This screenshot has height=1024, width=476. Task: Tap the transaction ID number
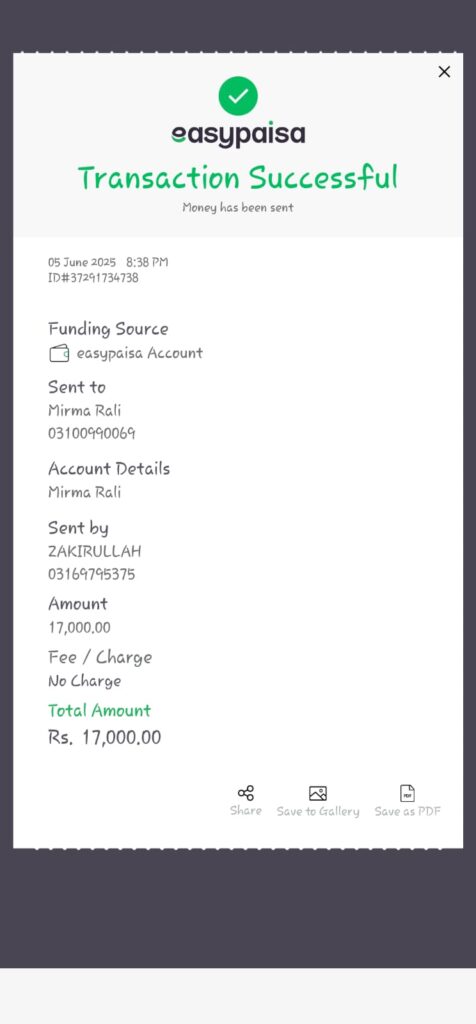click(x=93, y=278)
